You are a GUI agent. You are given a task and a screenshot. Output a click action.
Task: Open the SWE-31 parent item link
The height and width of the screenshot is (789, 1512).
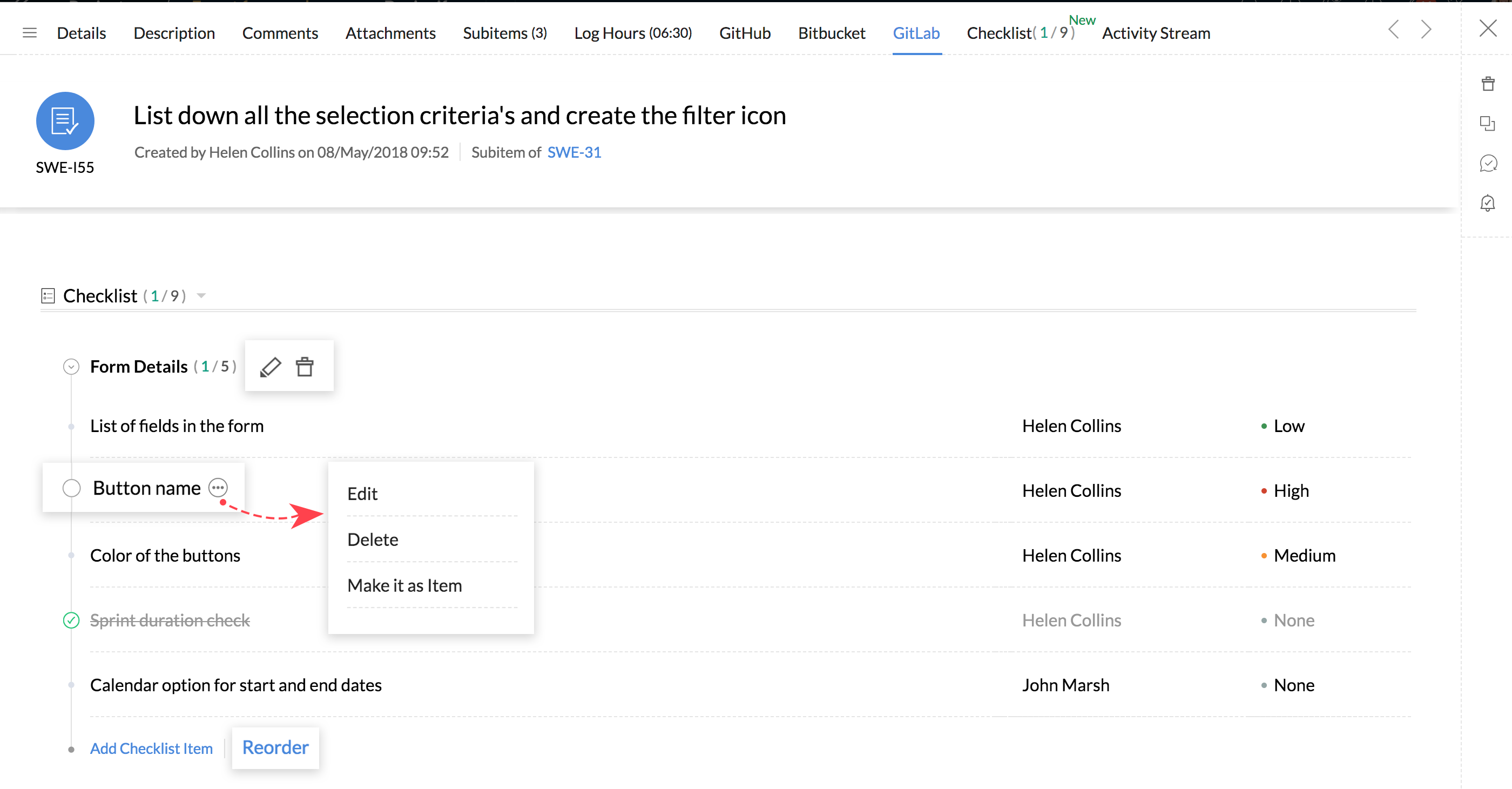[x=574, y=153]
